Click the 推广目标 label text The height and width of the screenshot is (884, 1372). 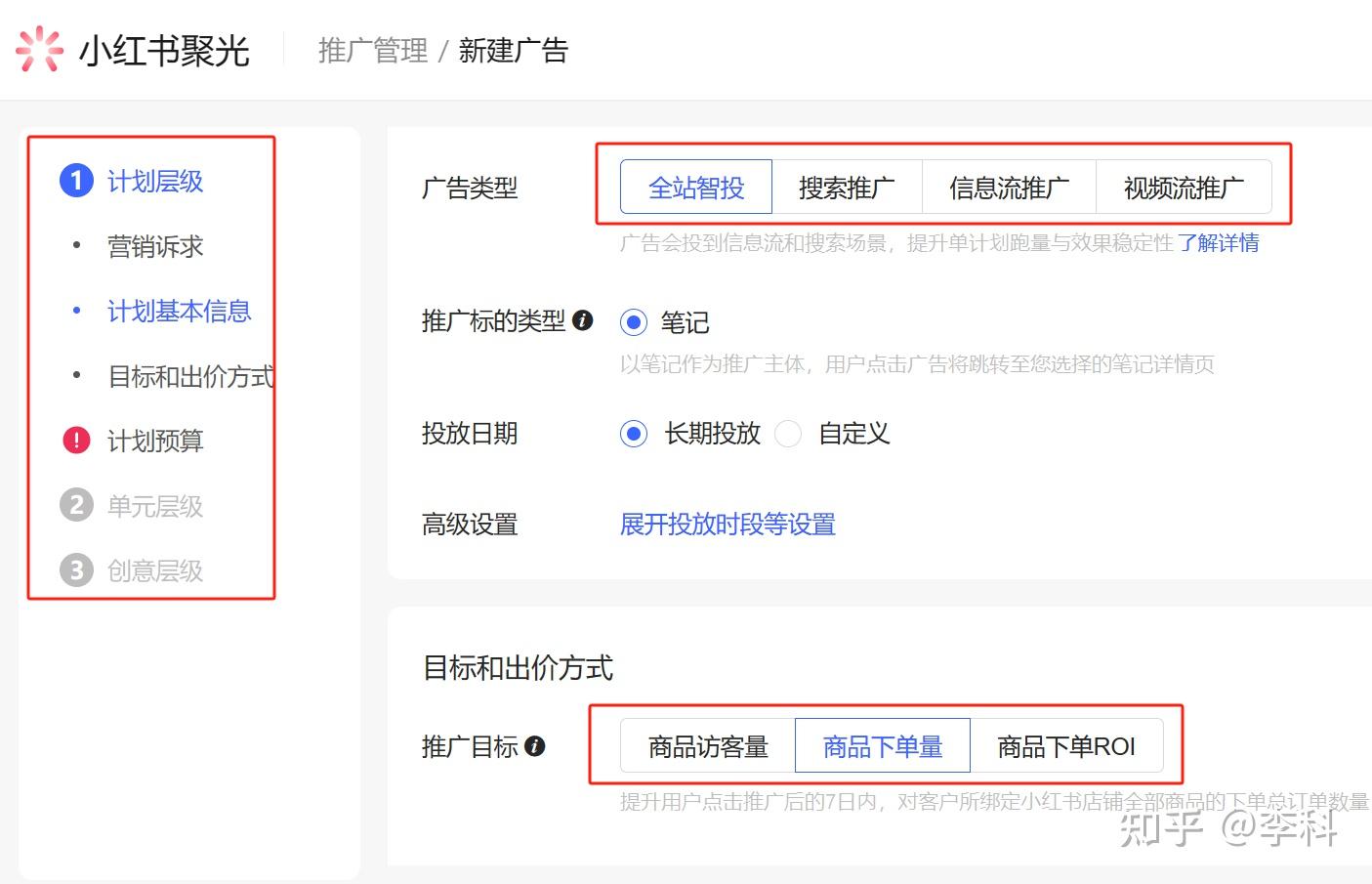point(470,747)
